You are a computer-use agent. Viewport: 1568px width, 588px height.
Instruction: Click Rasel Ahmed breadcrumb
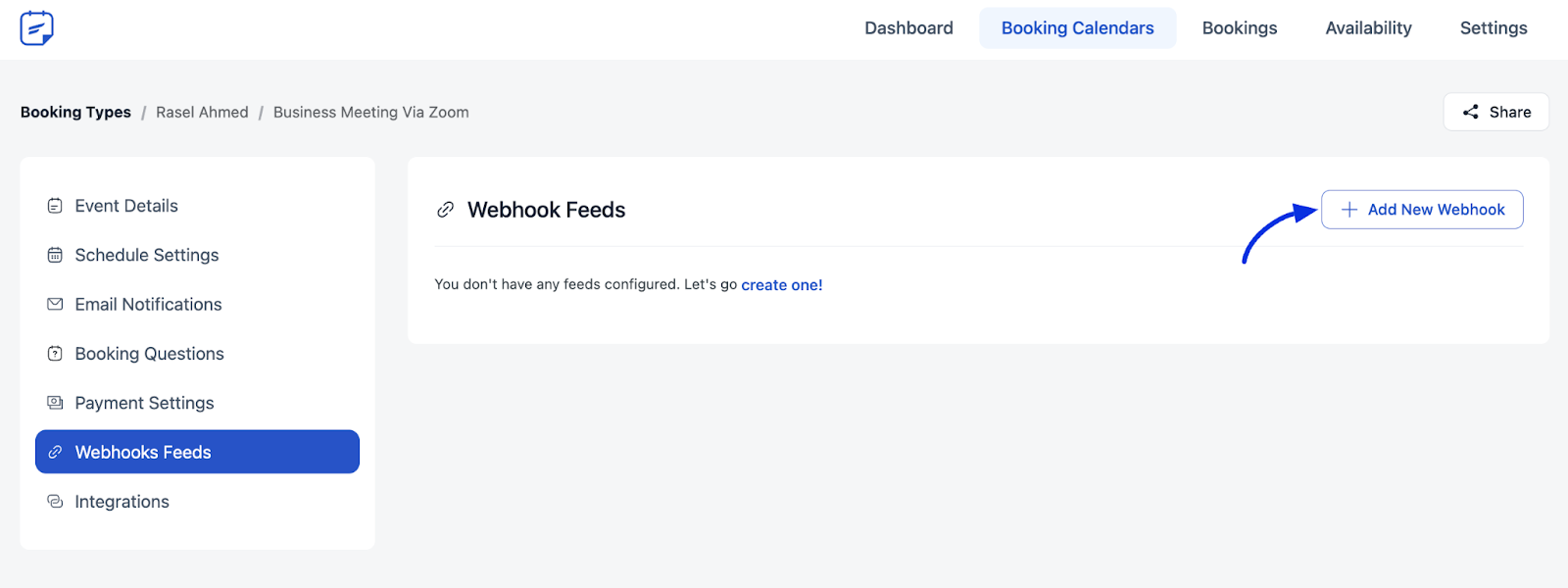202,113
